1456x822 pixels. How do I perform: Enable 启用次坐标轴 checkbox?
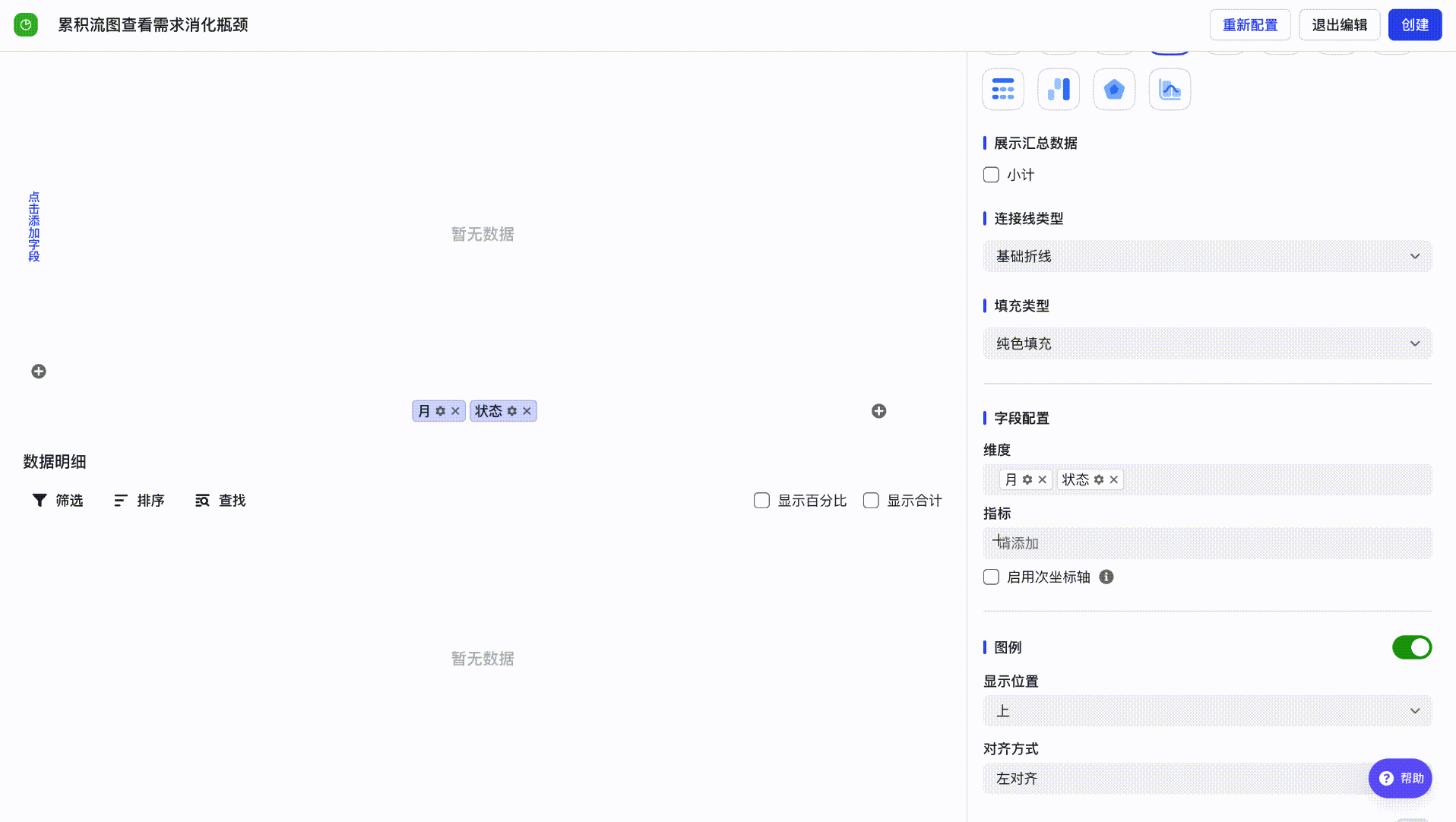point(991,577)
